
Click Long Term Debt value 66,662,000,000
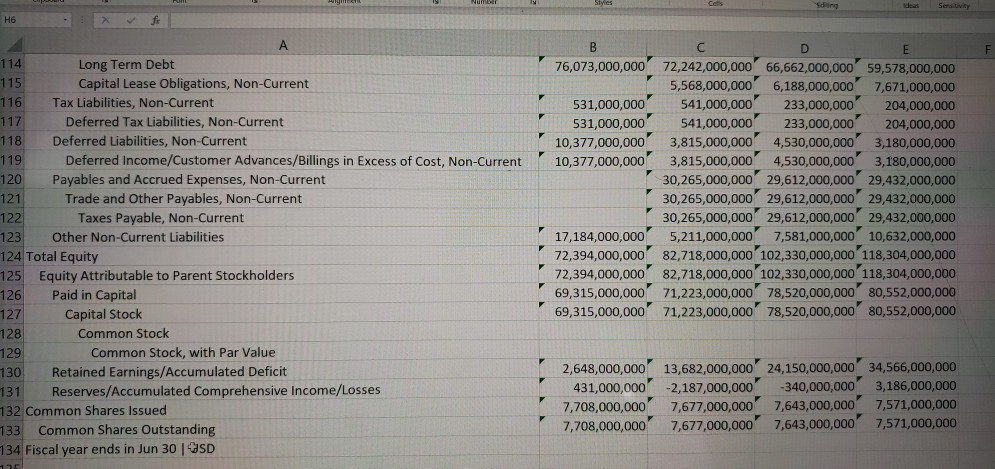810,67
